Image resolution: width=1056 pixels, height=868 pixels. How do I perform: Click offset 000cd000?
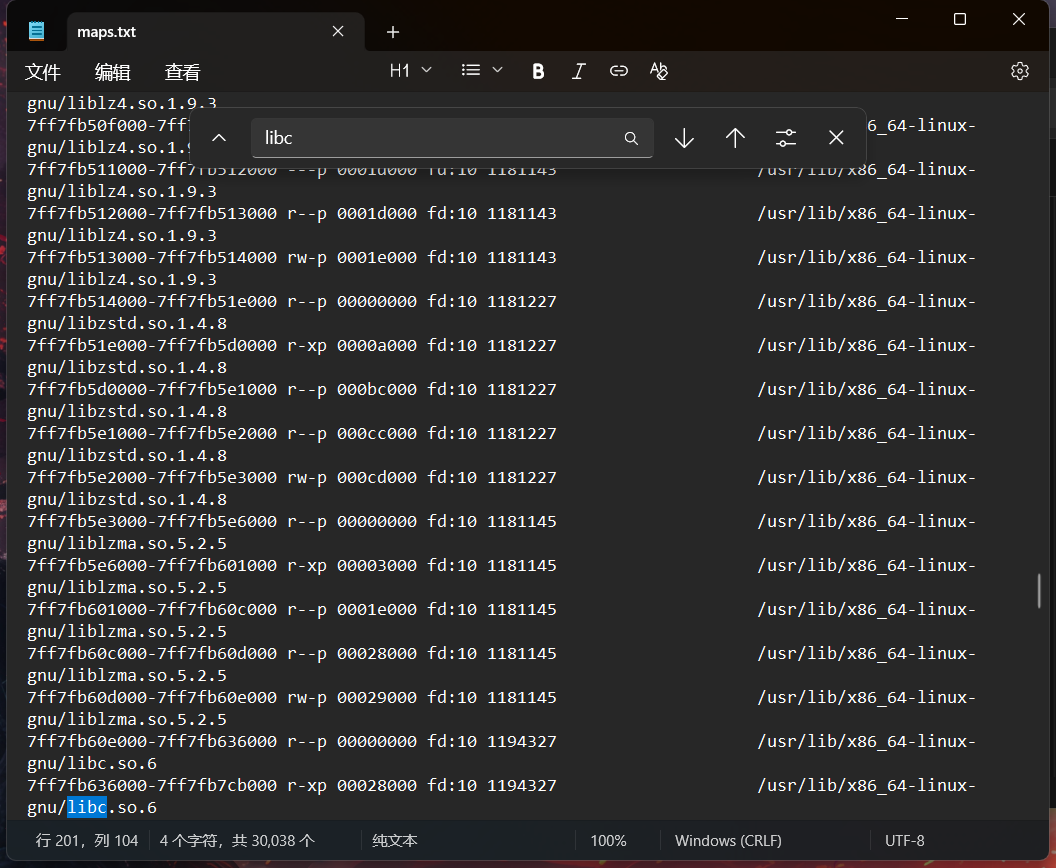(x=377, y=477)
